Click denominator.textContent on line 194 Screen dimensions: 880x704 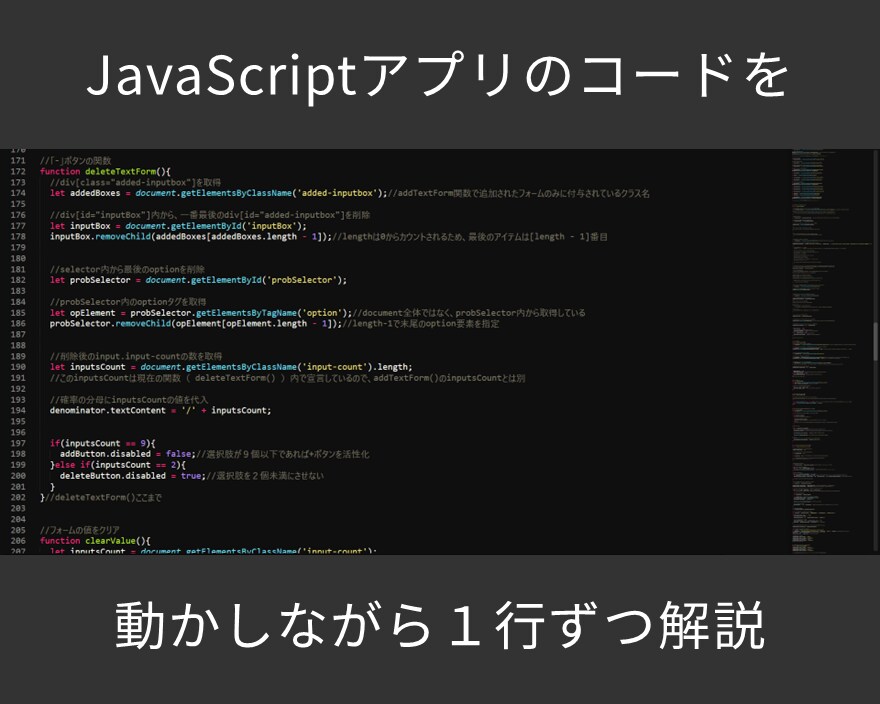click(x=107, y=410)
